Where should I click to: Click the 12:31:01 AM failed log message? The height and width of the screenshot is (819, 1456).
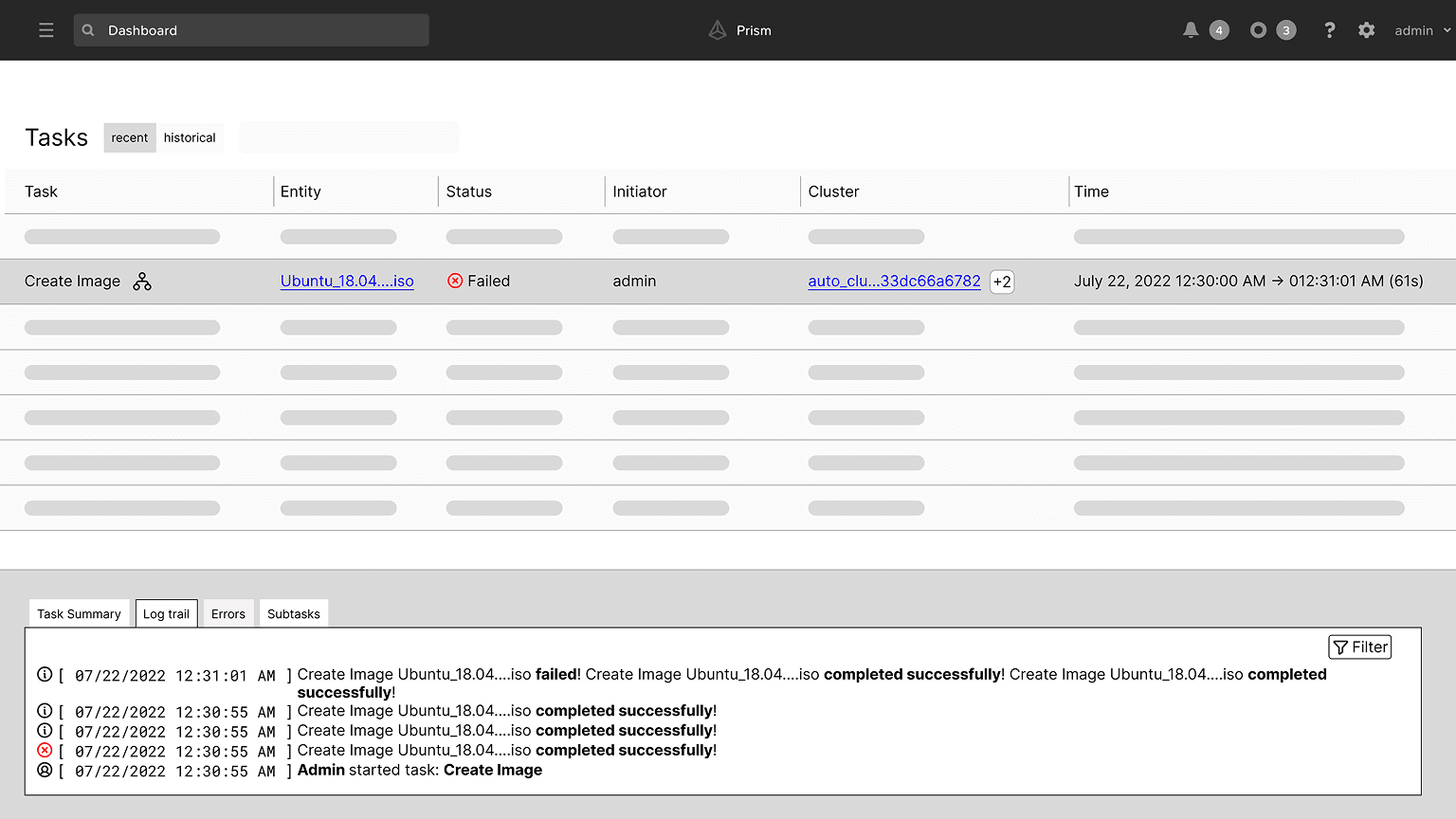tap(811, 683)
